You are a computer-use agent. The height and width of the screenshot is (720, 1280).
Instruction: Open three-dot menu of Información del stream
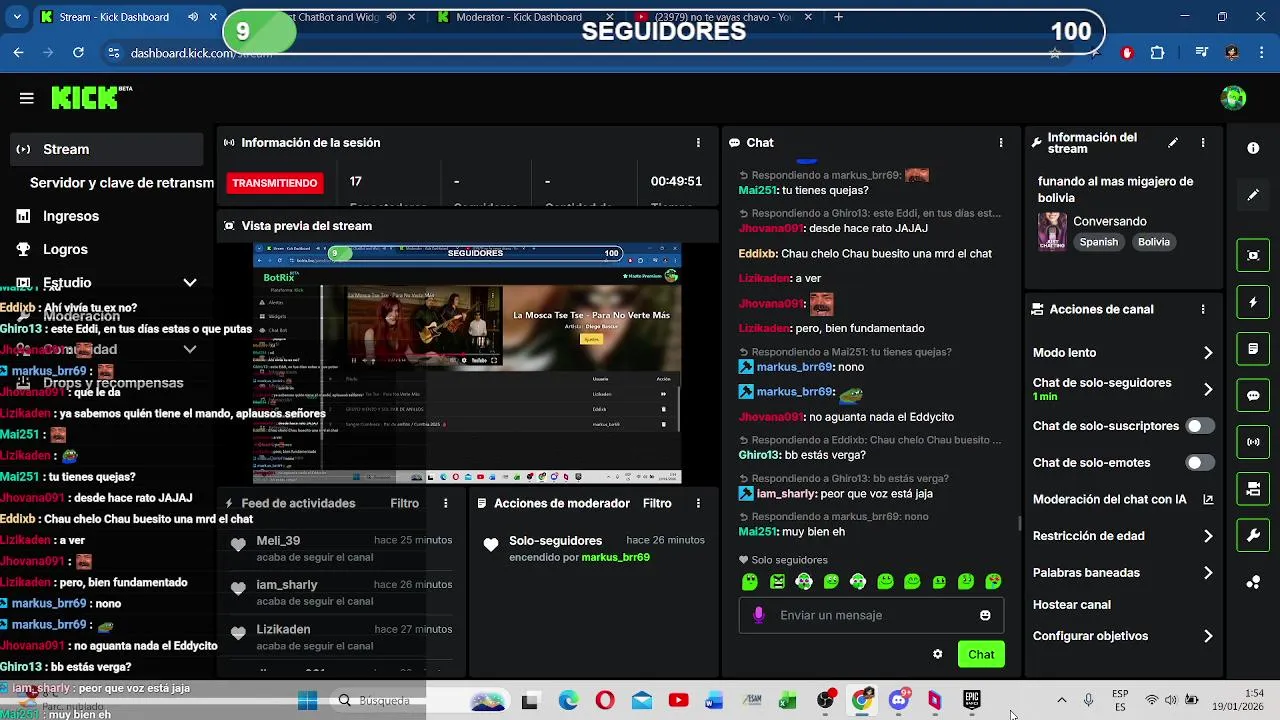1203,143
